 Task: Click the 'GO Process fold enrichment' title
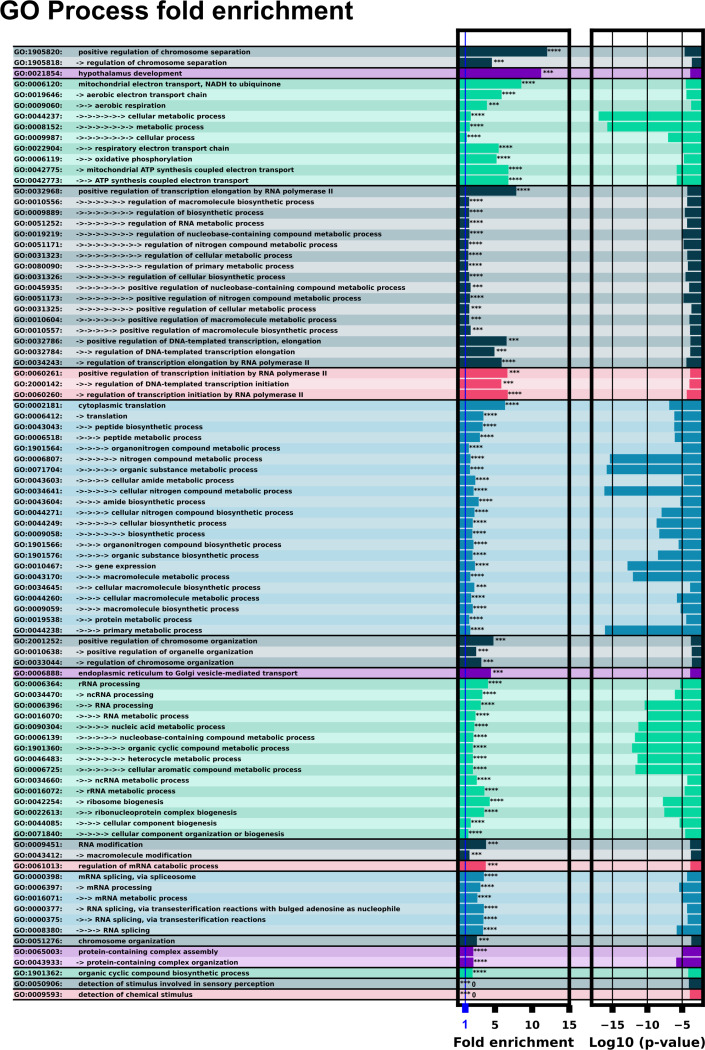coord(176,11)
